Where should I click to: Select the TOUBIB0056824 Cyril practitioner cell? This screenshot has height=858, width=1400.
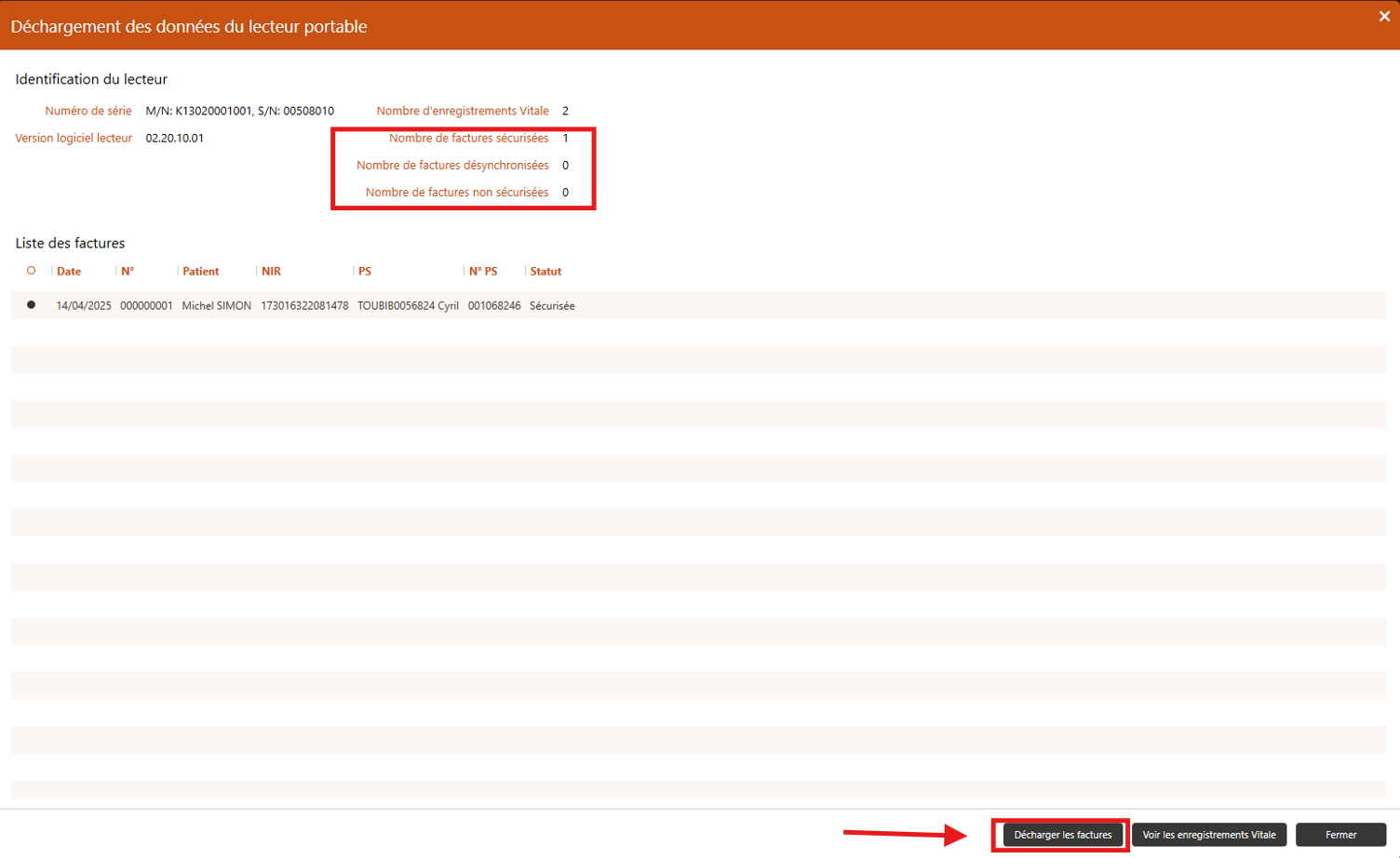click(408, 306)
